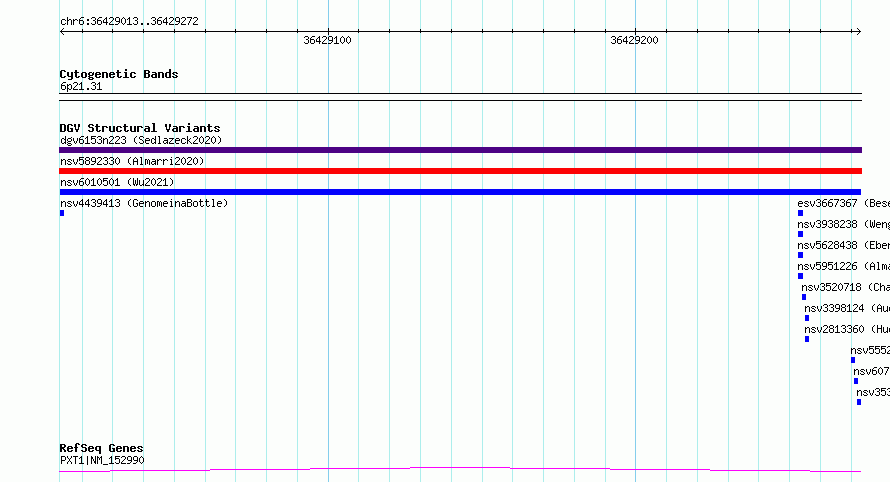
Task: Click the nsv2813360 variant label
Action: (847, 329)
